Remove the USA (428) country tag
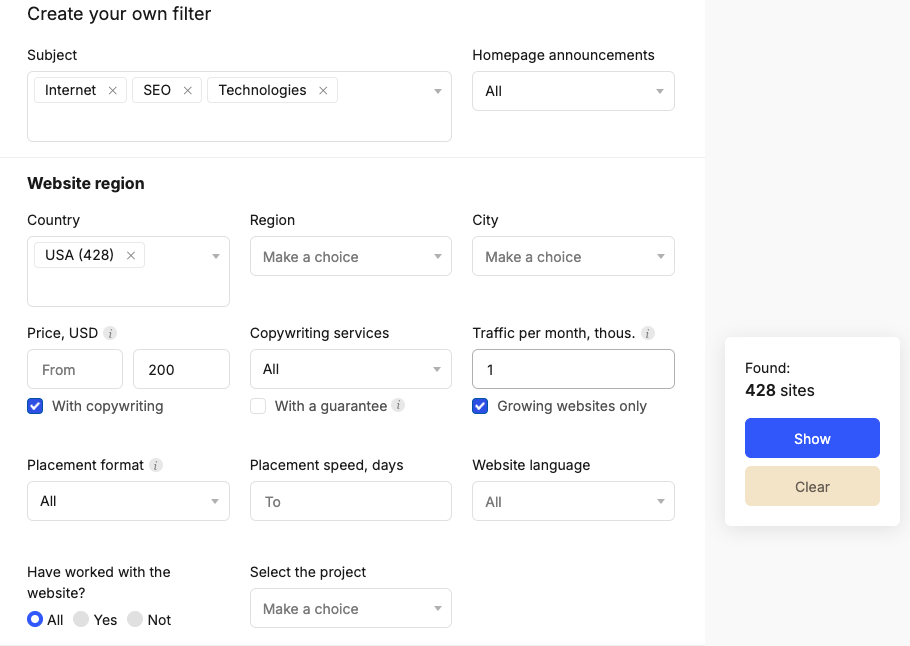Screen dimensions: 910x646 (130, 256)
